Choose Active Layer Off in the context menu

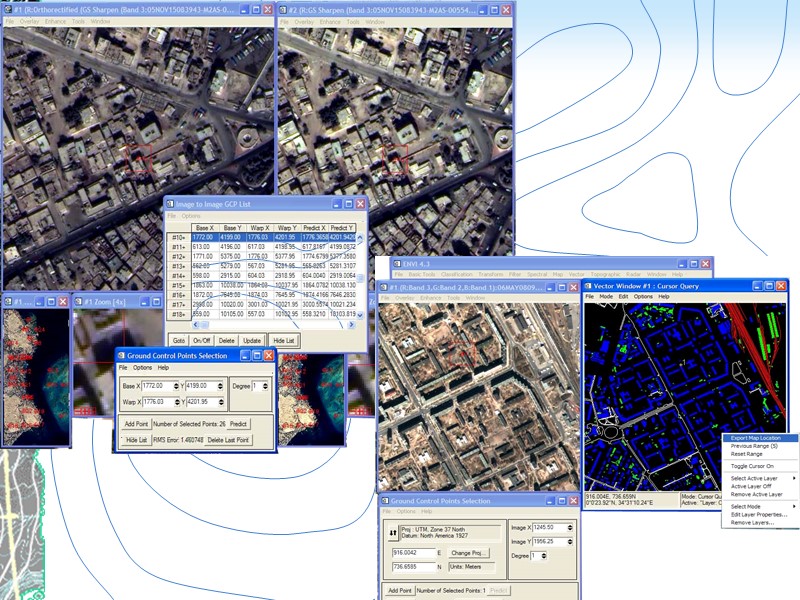pyautogui.click(x=760, y=487)
